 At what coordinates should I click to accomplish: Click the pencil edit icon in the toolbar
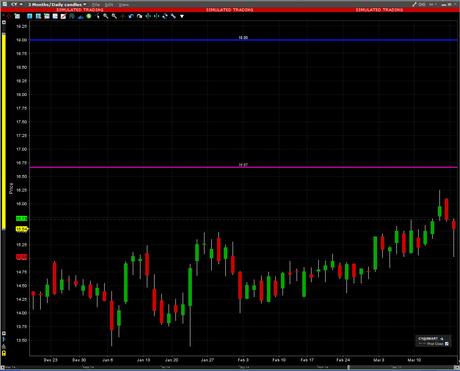pos(63,16)
